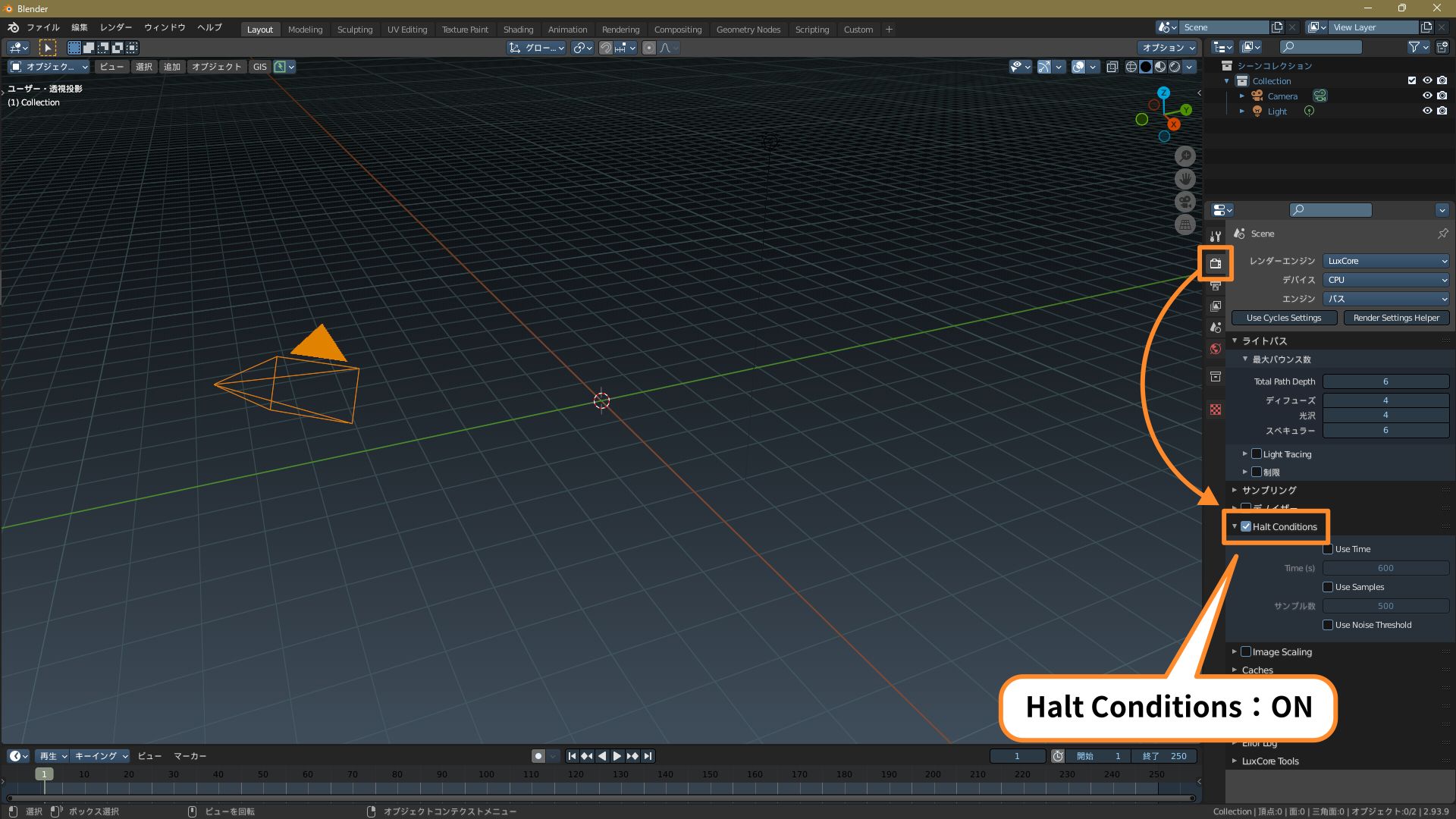This screenshot has height=819, width=1456.
Task: Open the Tool properties tab icon
Action: tap(1216, 237)
